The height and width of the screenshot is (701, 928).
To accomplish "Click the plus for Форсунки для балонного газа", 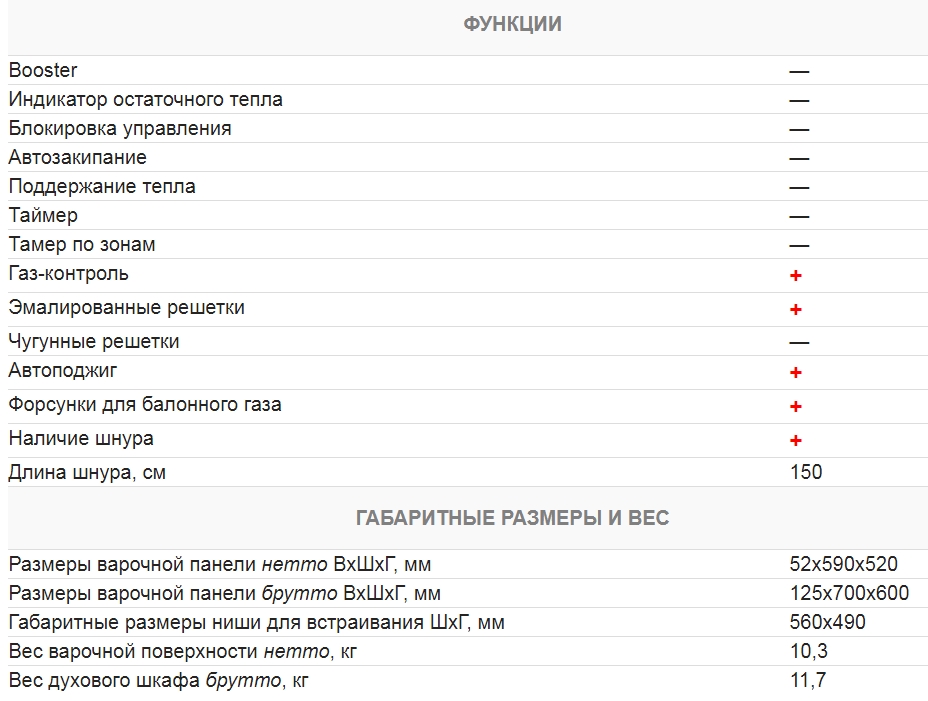I will 796,406.
